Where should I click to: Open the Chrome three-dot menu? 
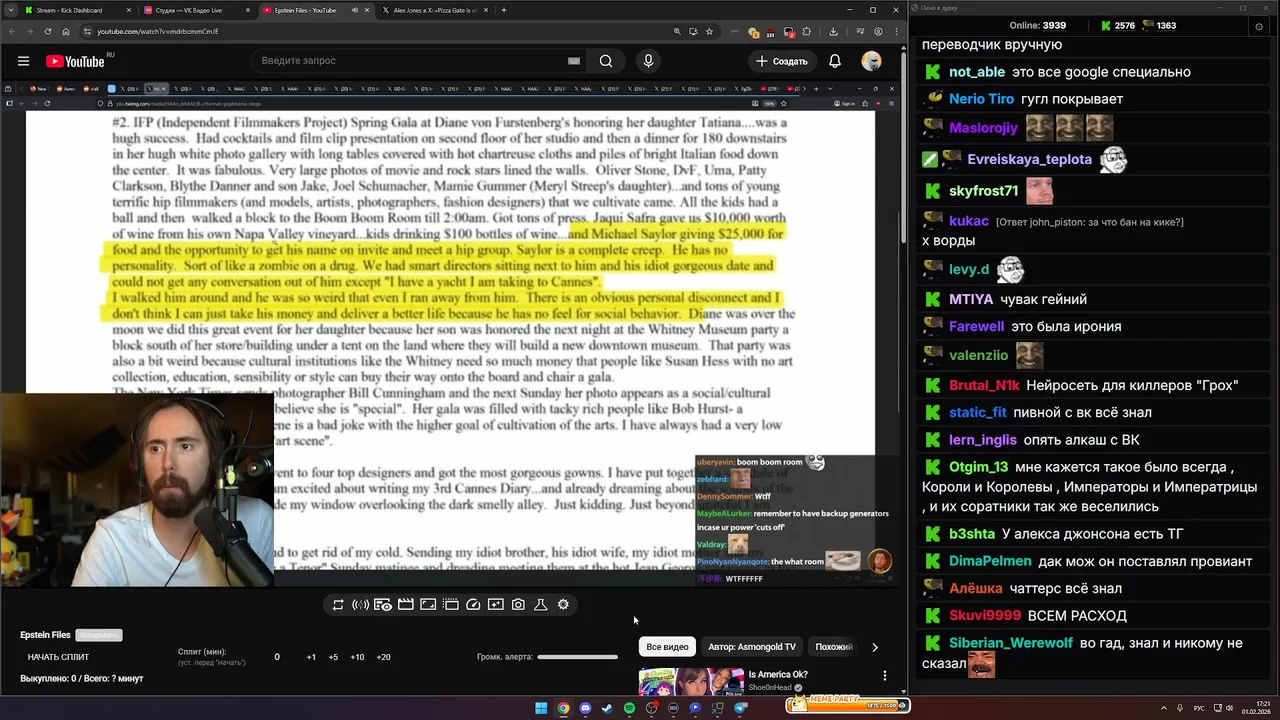[897, 31]
